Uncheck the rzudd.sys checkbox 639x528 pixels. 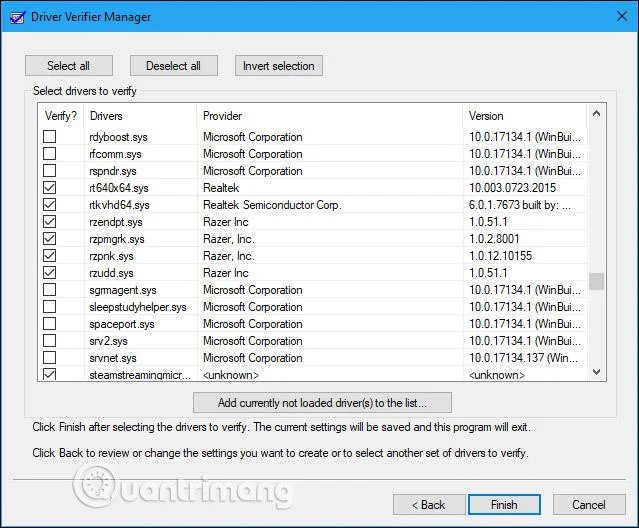[50, 273]
